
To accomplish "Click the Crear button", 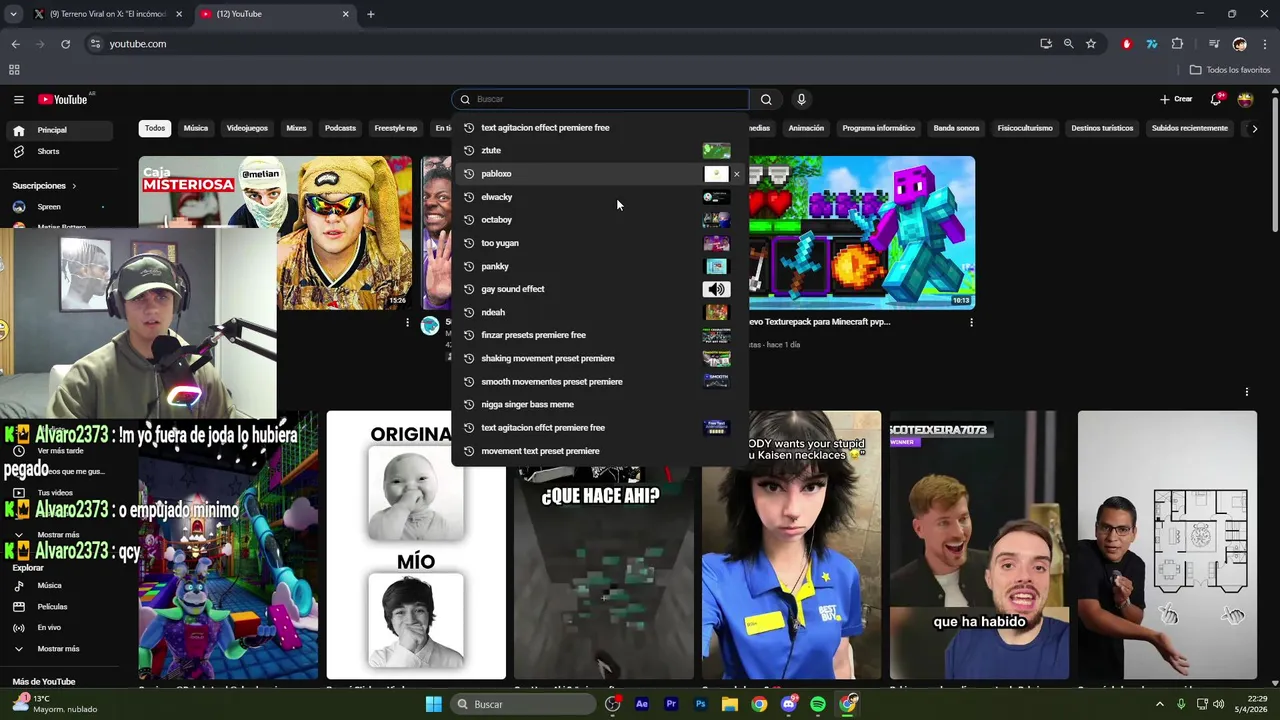I will (1177, 99).
